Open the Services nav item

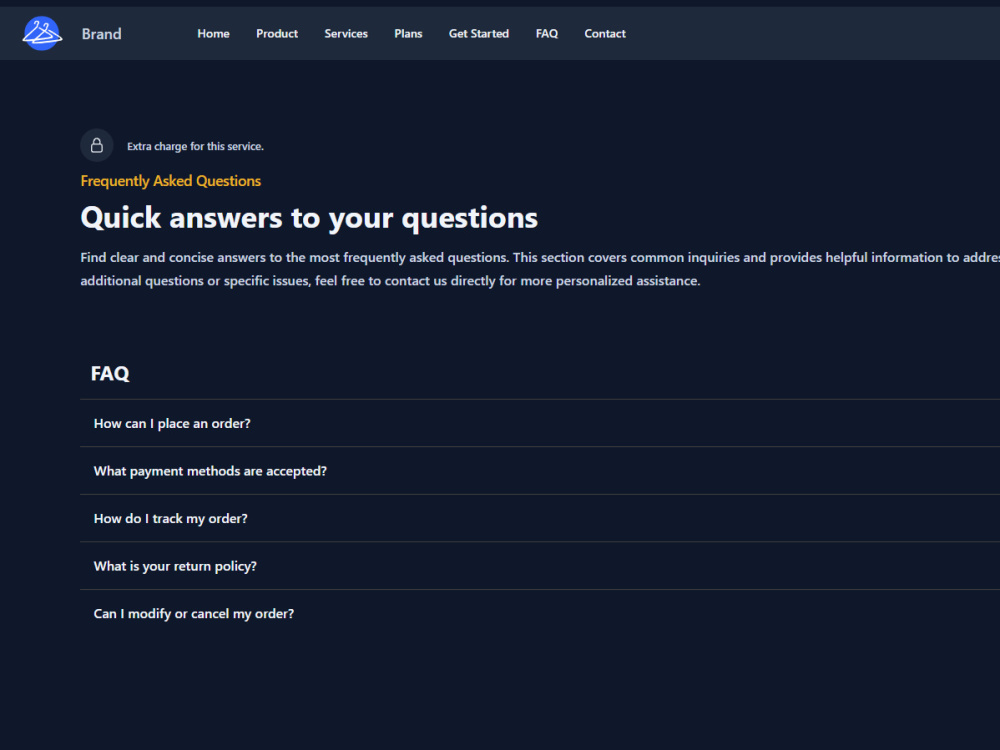click(x=346, y=34)
